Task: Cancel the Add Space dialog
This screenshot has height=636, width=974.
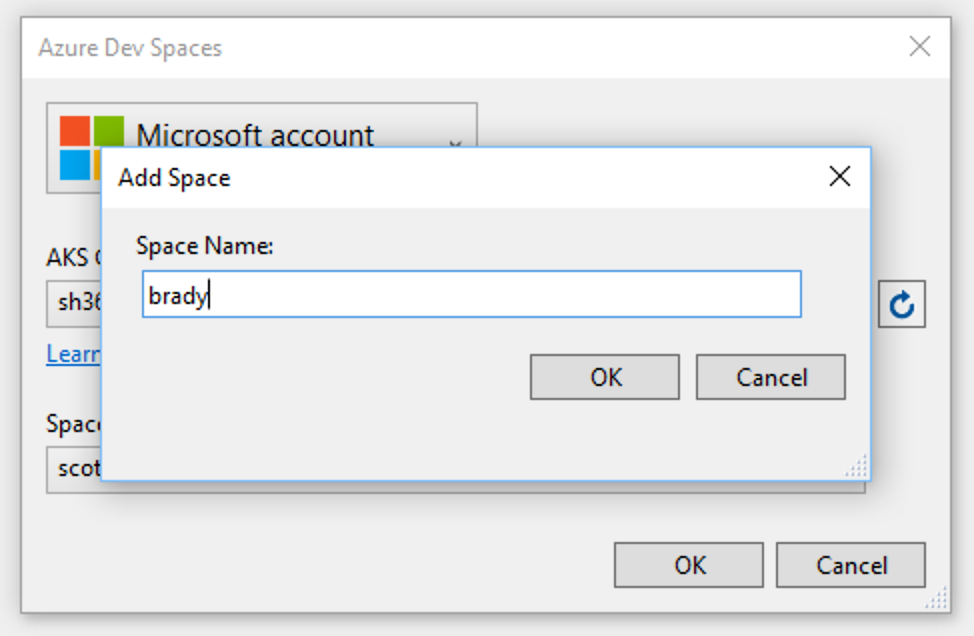Action: click(770, 377)
